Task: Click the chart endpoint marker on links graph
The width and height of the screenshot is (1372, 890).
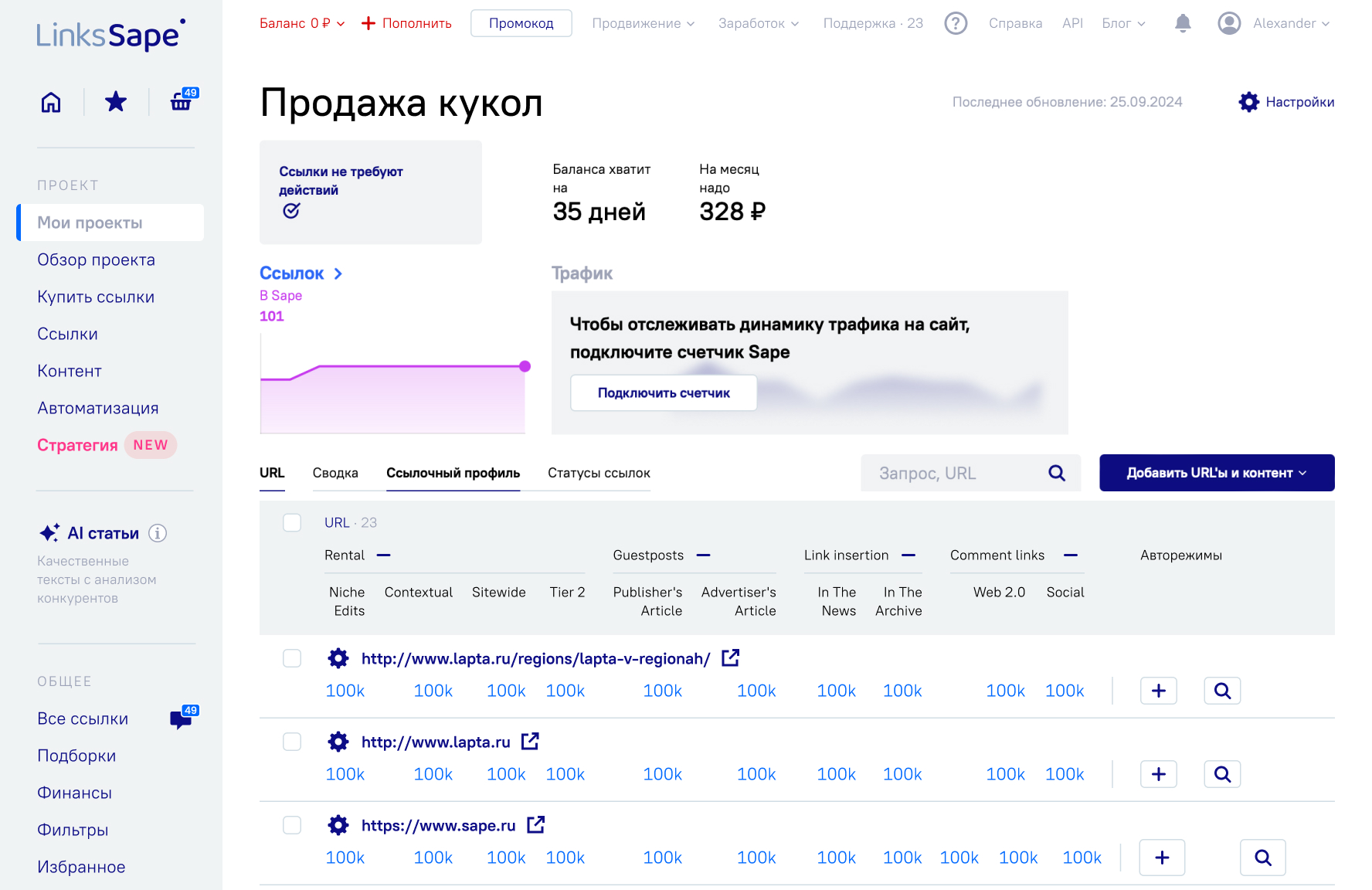Action: 525,366
